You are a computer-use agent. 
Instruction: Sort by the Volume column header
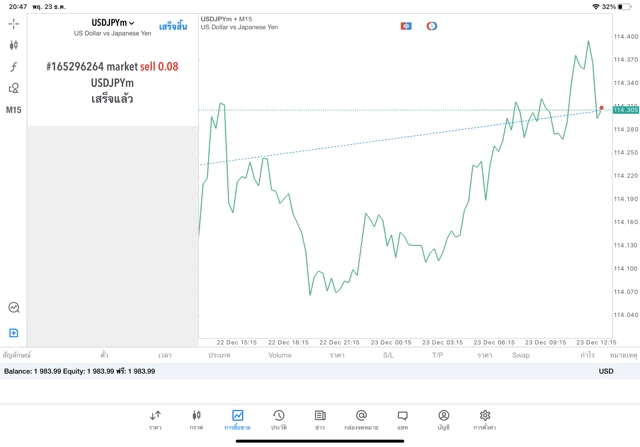[x=280, y=355]
